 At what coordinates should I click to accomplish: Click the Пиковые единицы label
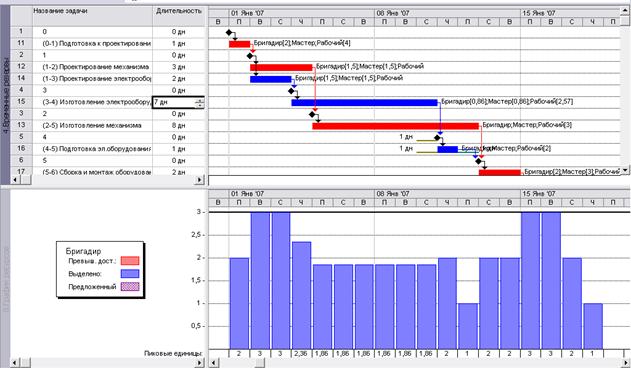click(x=173, y=353)
